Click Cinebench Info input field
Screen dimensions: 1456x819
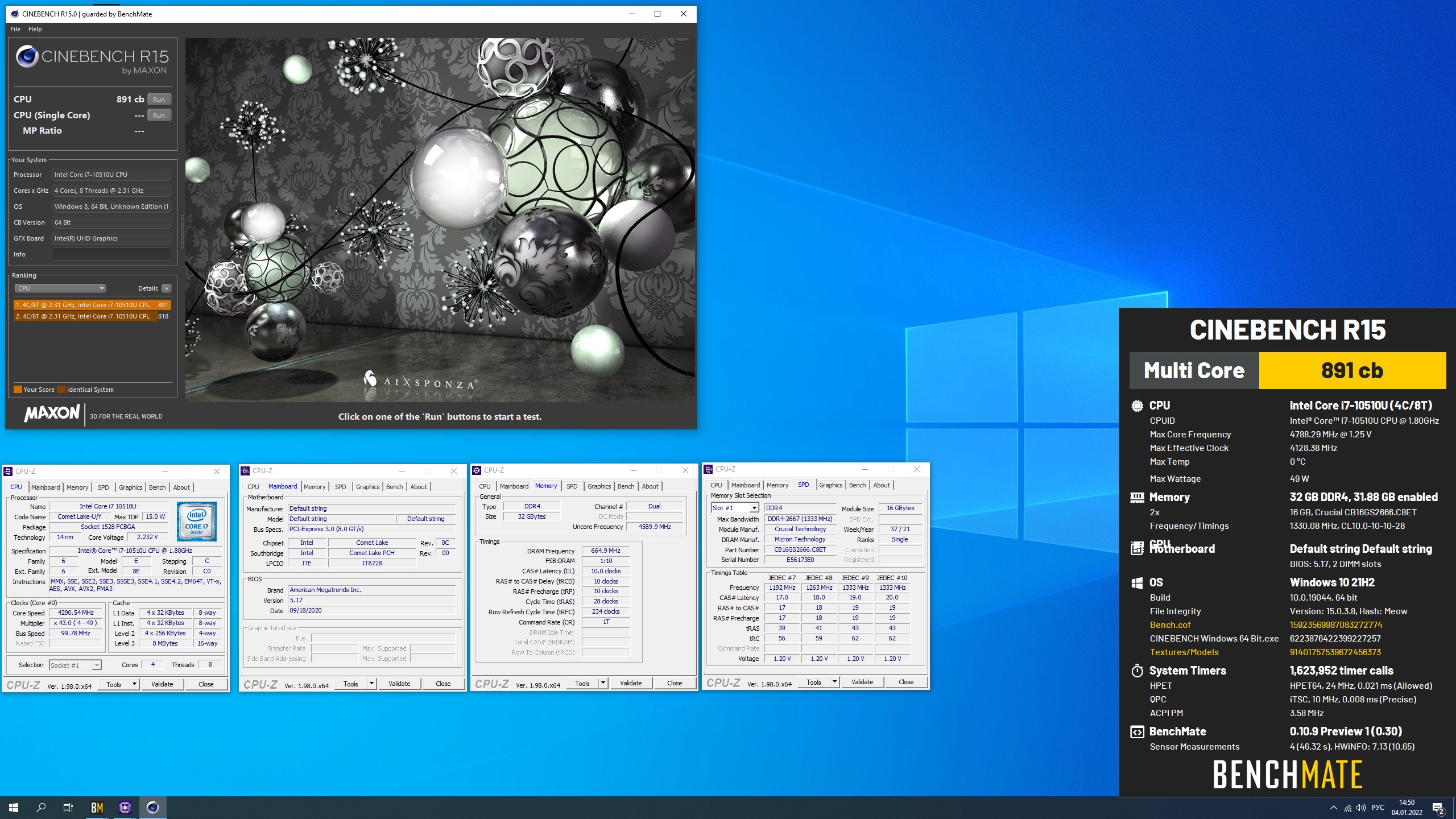(x=111, y=254)
